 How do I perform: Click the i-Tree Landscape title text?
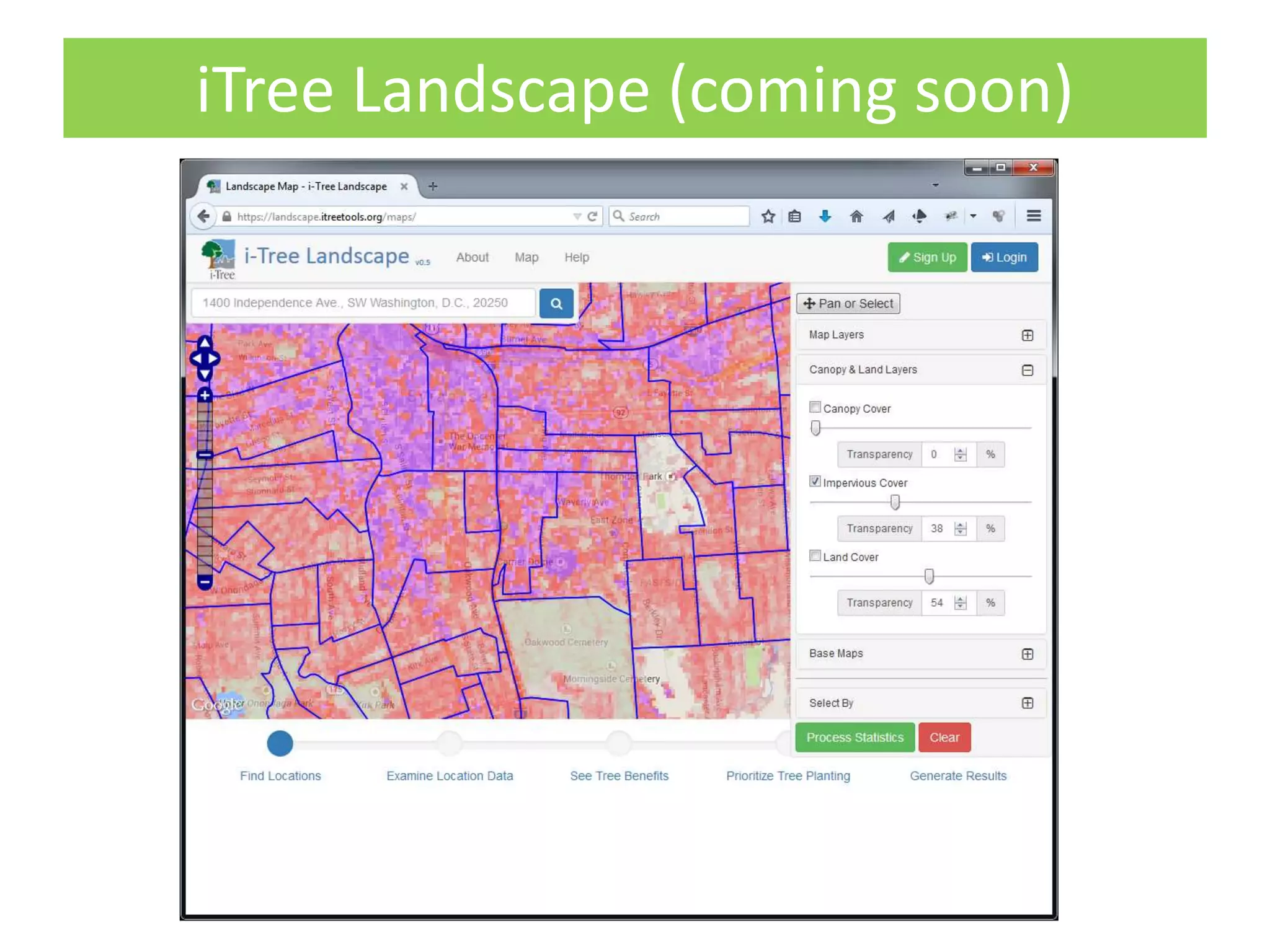(327, 256)
